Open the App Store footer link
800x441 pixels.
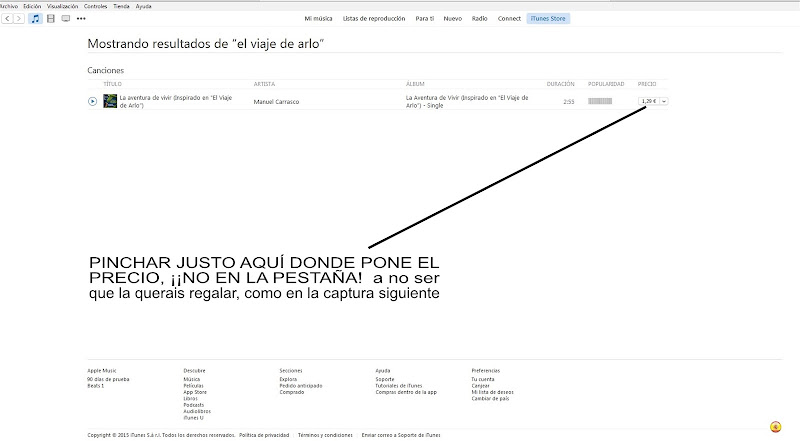[x=195, y=393]
